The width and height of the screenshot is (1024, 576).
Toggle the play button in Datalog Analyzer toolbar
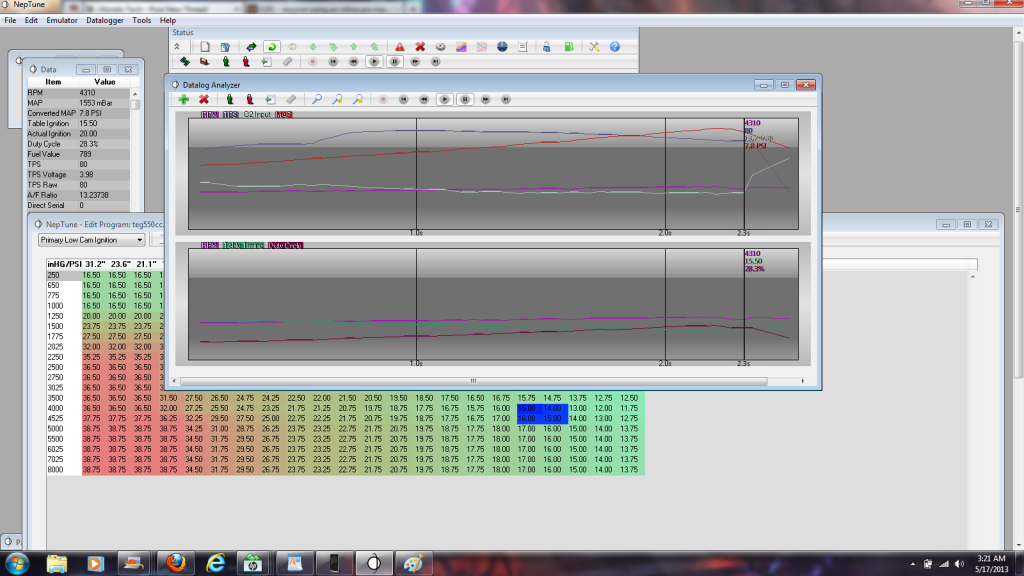pos(444,99)
